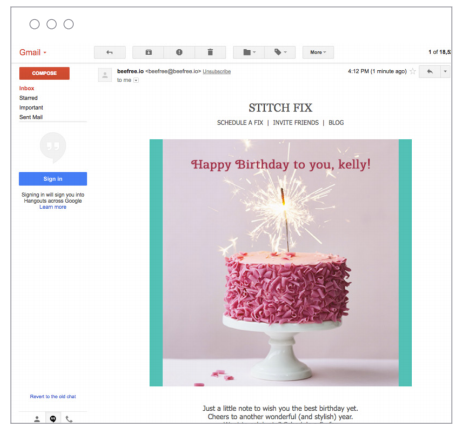Expand recipient details next to 'to me'

coord(136,80)
